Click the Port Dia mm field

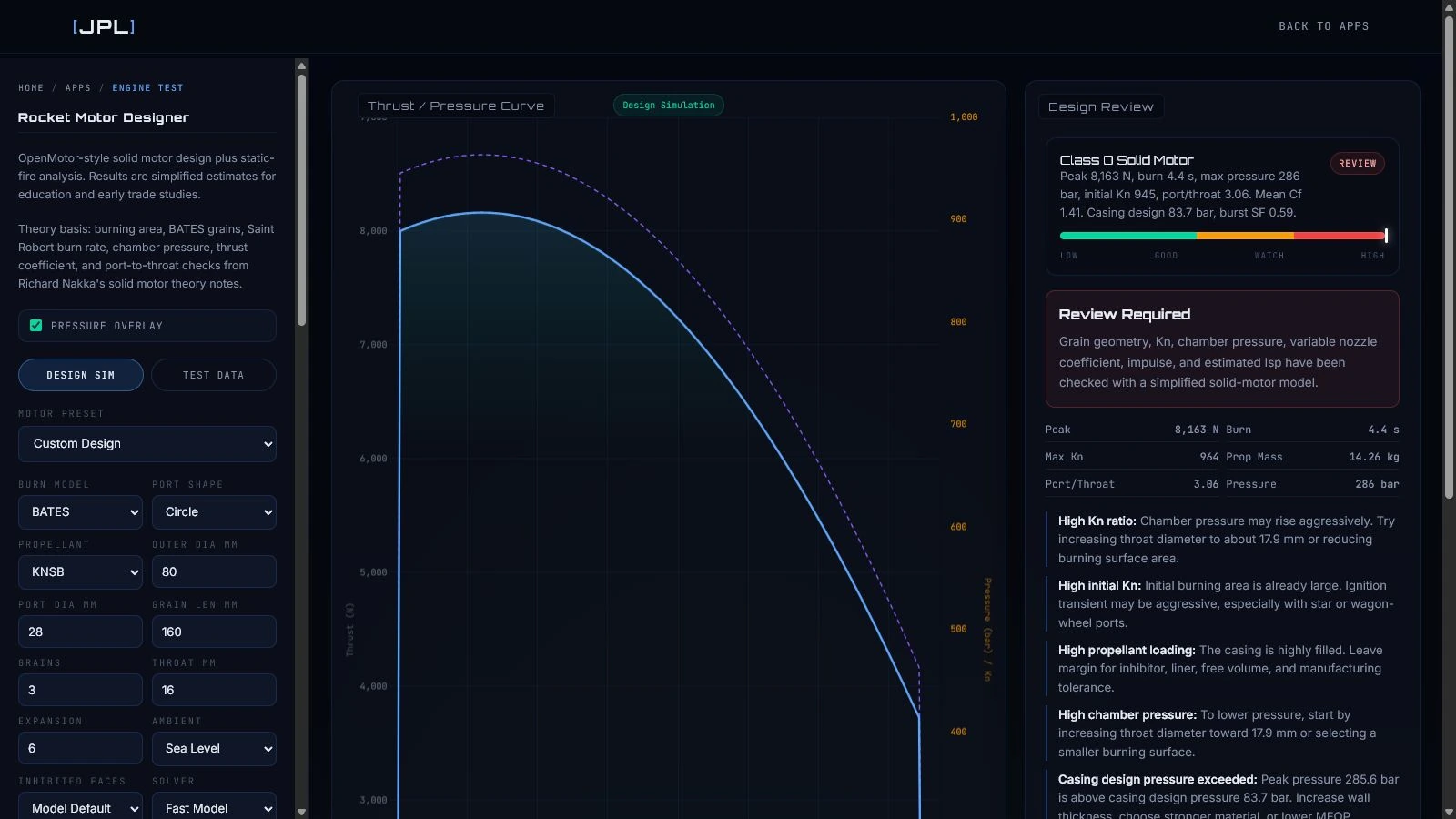80,632
